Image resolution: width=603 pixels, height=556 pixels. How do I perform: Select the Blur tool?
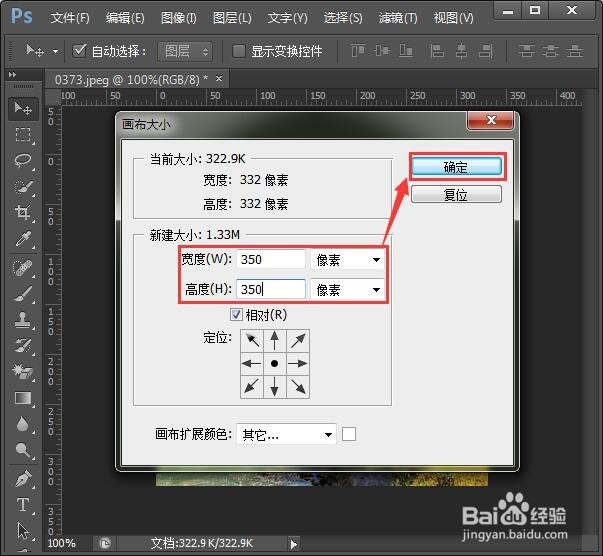(23, 424)
